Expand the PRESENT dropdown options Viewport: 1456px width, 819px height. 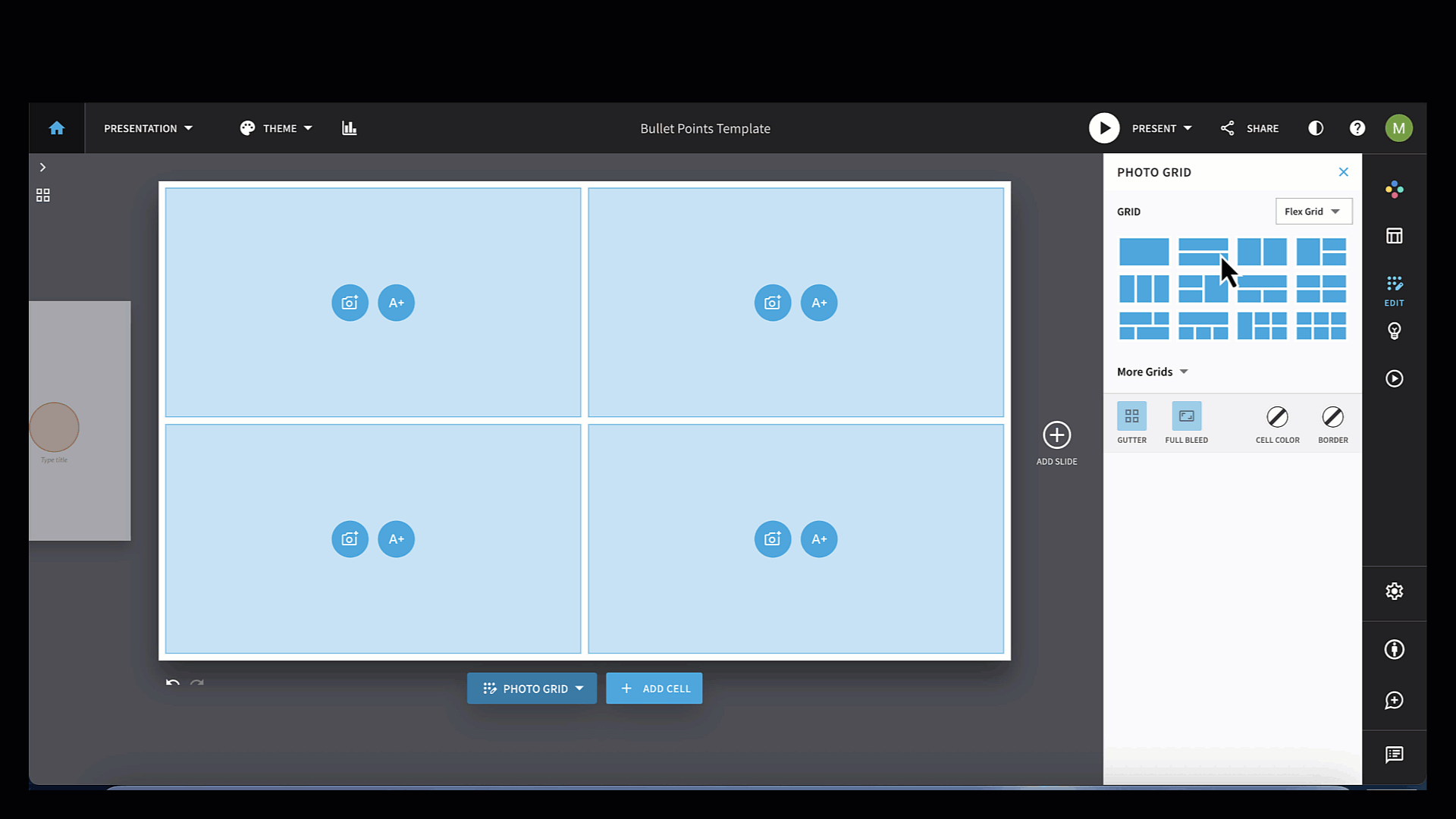(1162, 128)
